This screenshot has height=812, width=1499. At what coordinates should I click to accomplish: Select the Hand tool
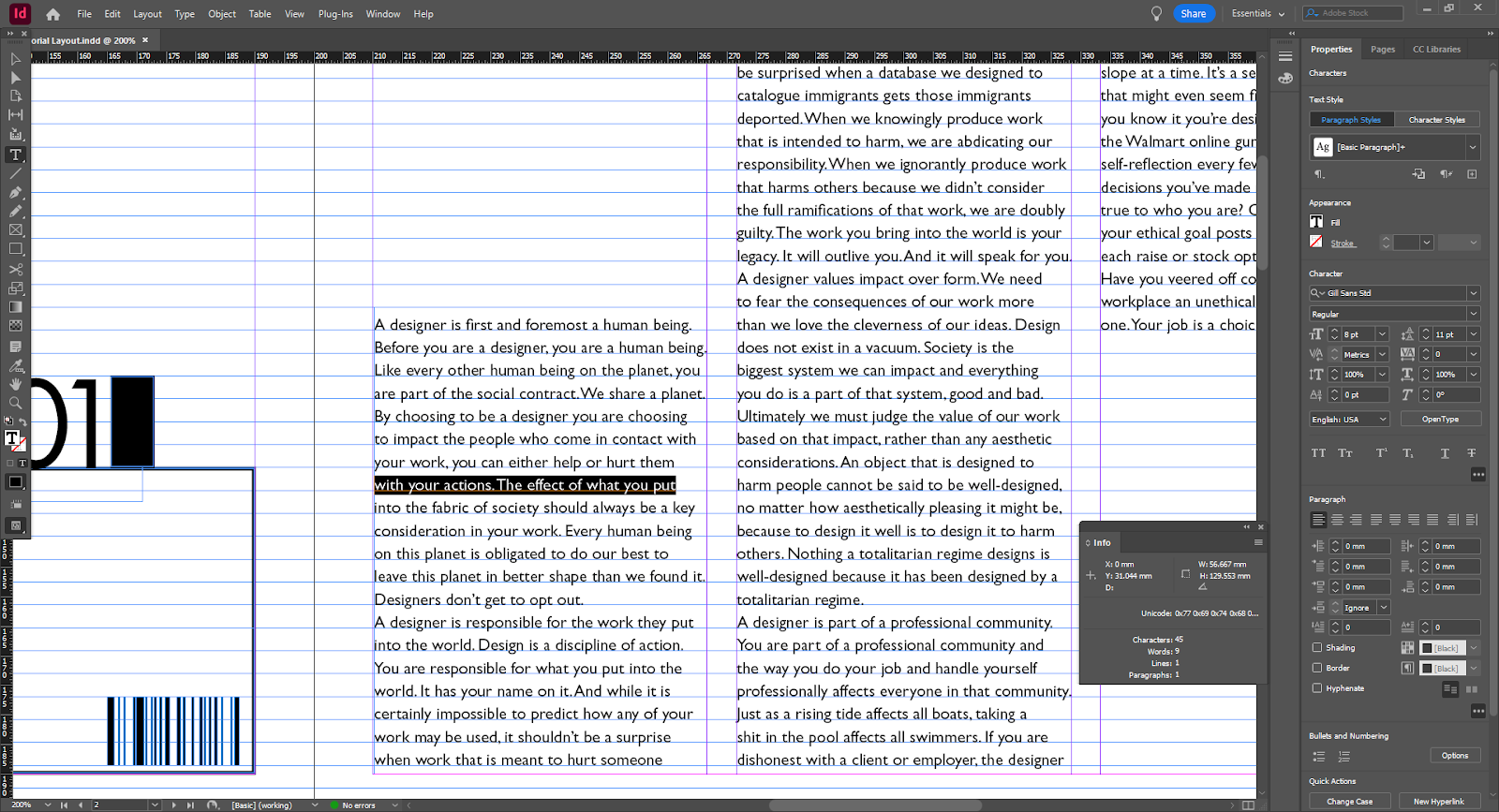coord(15,384)
